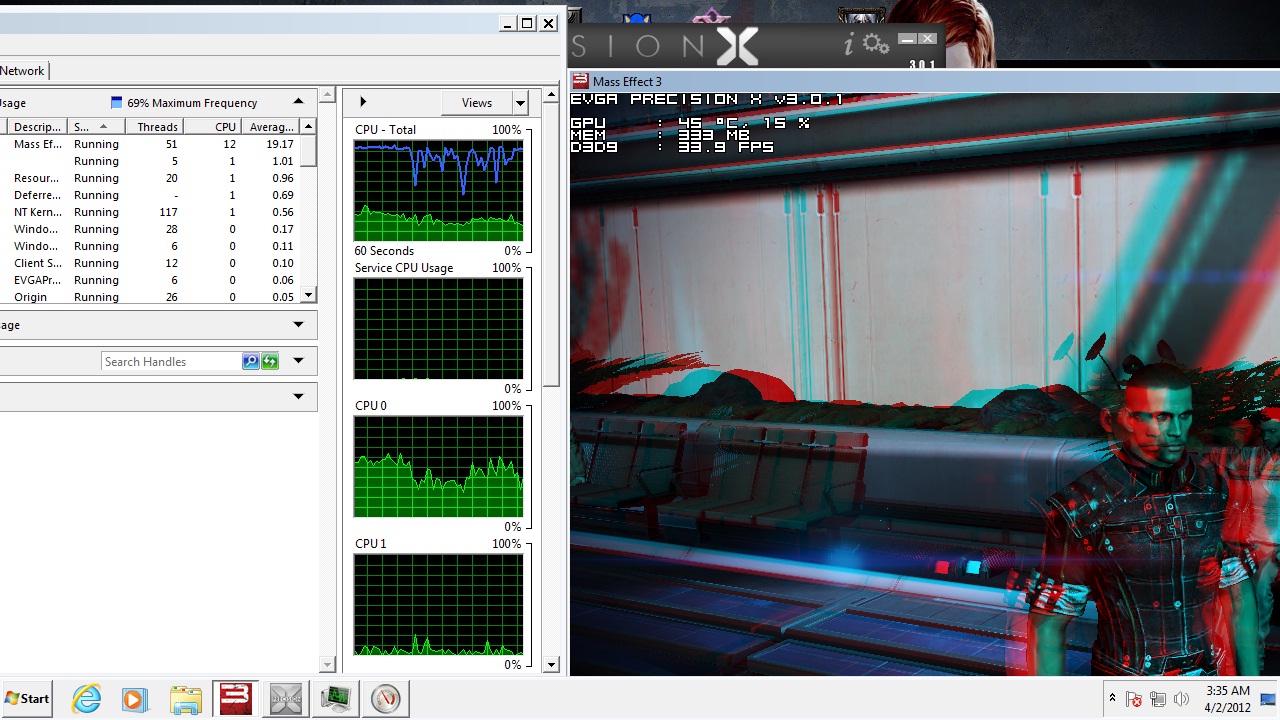Switch to EVGA Precision taskbar button

(x=285, y=699)
